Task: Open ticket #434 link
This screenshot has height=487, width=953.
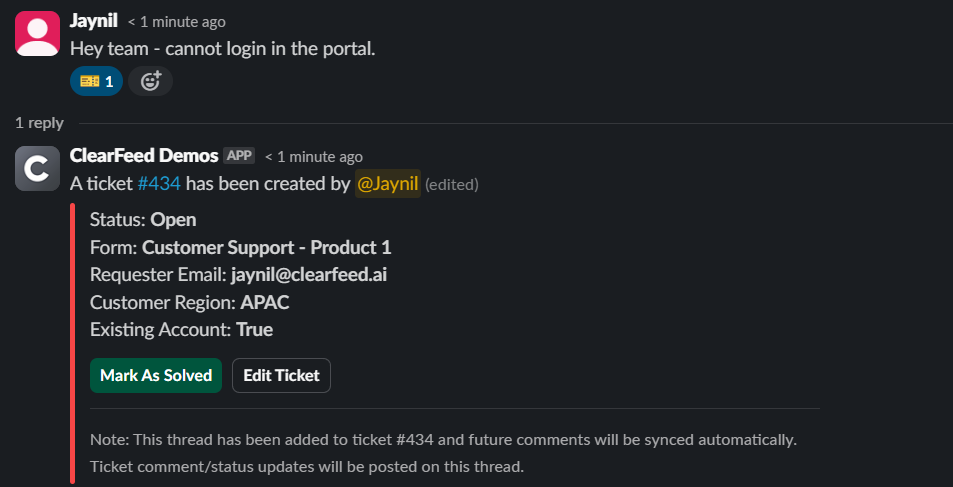Action: pos(159,183)
